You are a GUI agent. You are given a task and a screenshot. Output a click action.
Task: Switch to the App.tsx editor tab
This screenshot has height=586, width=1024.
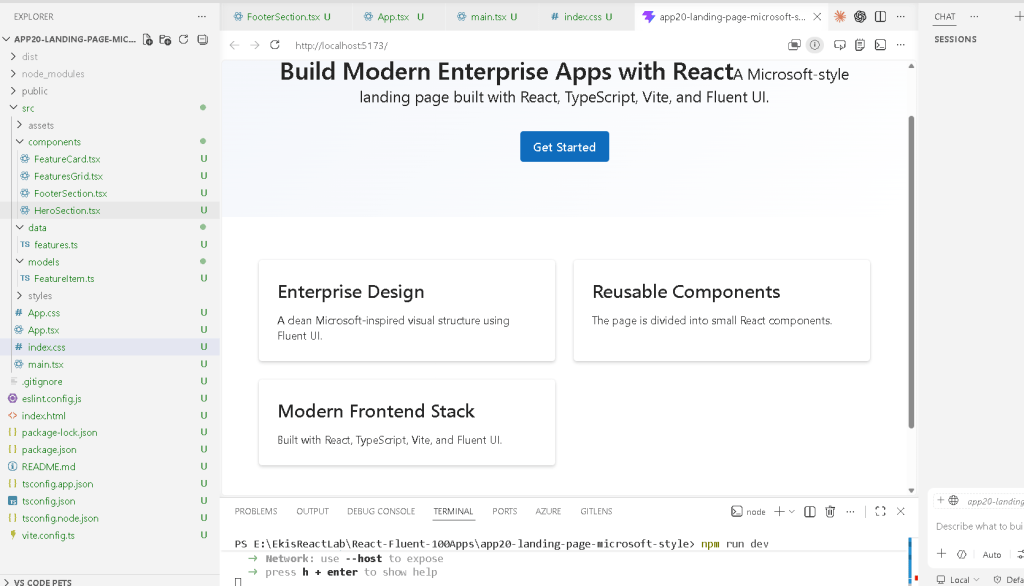[x=392, y=17]
